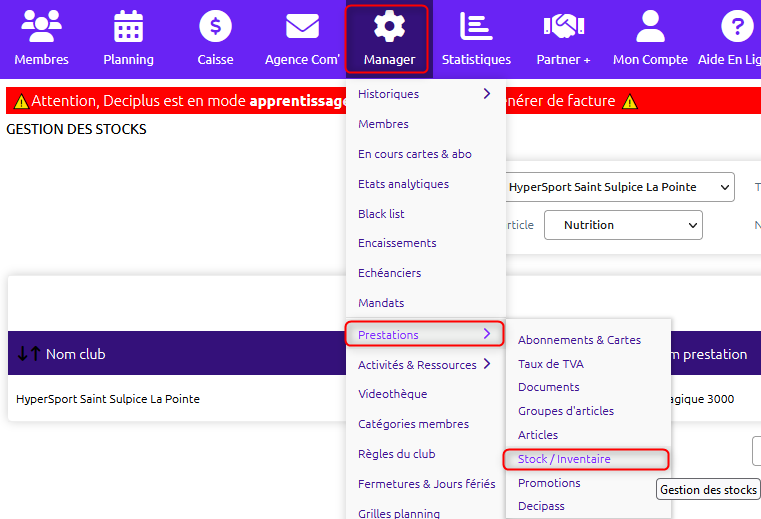The image size is (761, 519).
Task: Click the Planning calendar icon
Action: click(x=128, y=25)
